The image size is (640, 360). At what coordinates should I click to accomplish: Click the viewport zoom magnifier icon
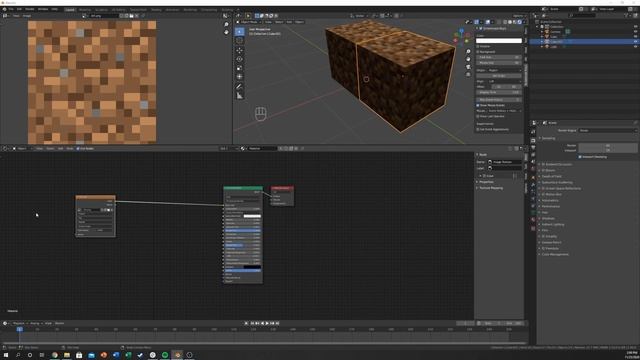coord(468,51)
